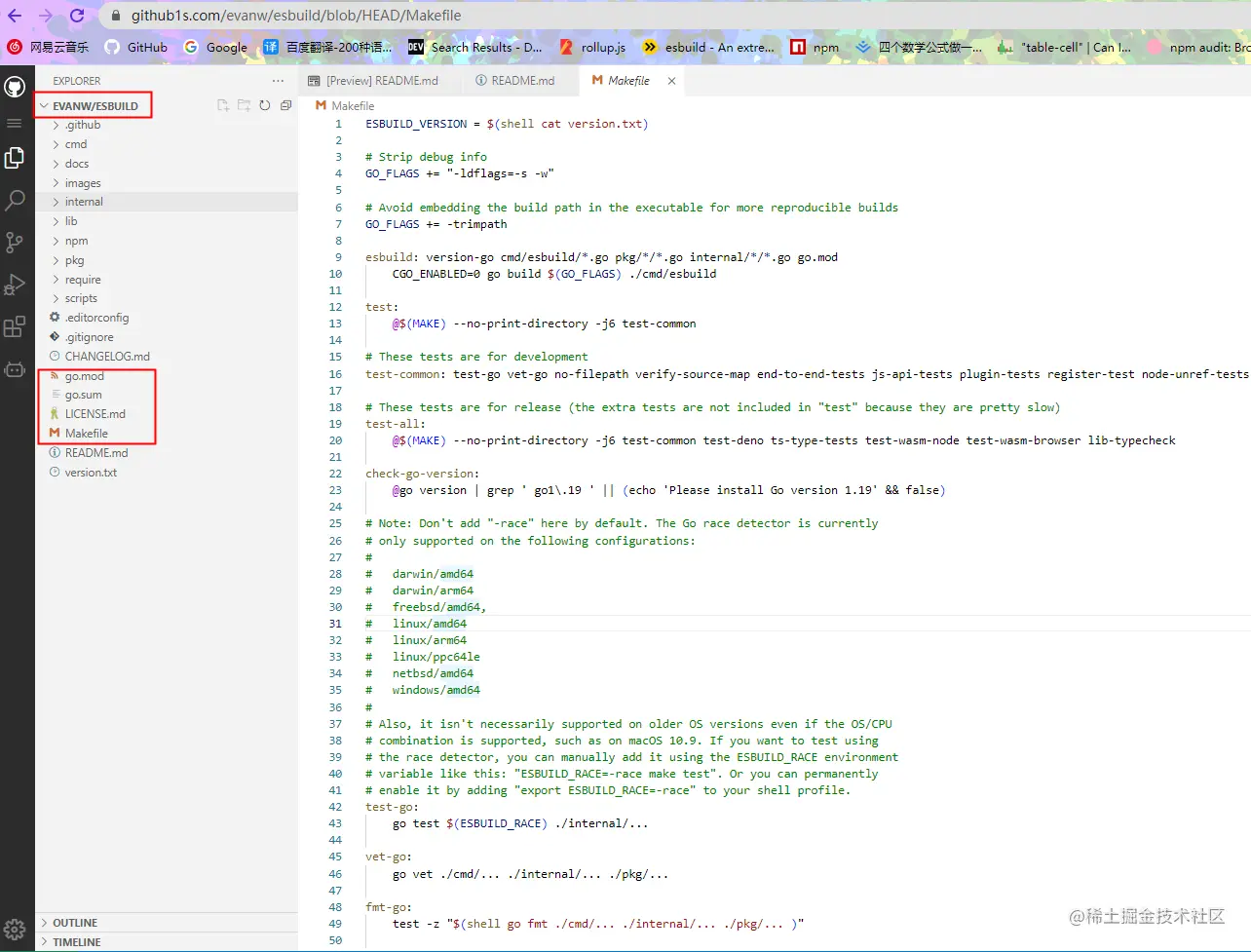Image resolution: width=1251 pixels, height=952 pixels.
Task: Open the GitHub logo in the activity bar
Action: pyautogui.click(x=15, y=88)
